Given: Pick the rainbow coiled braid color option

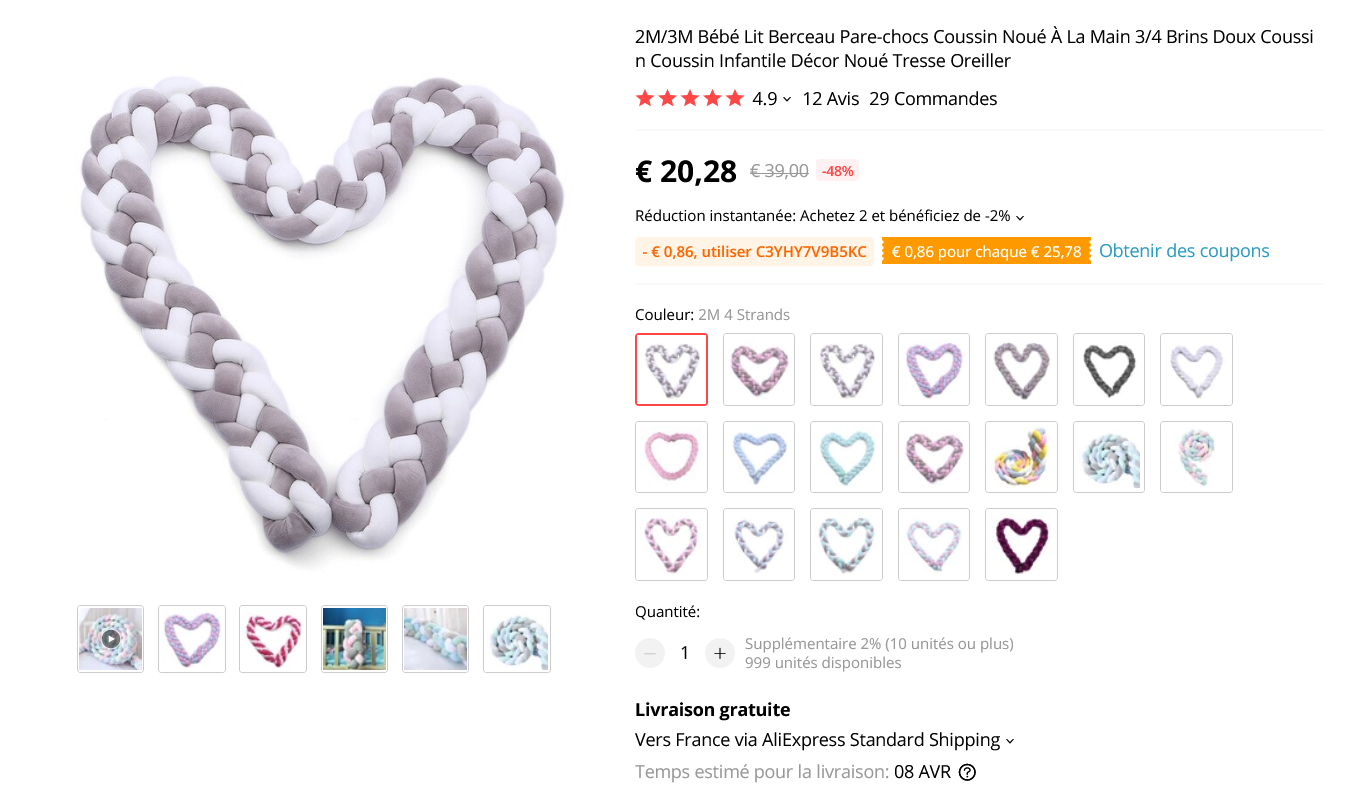Looking at the screenshot, I should [x=1021, y=457].
